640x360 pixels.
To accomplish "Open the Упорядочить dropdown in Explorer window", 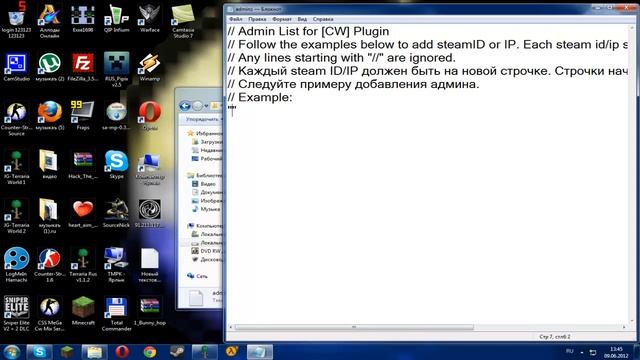I will (204, 119).
